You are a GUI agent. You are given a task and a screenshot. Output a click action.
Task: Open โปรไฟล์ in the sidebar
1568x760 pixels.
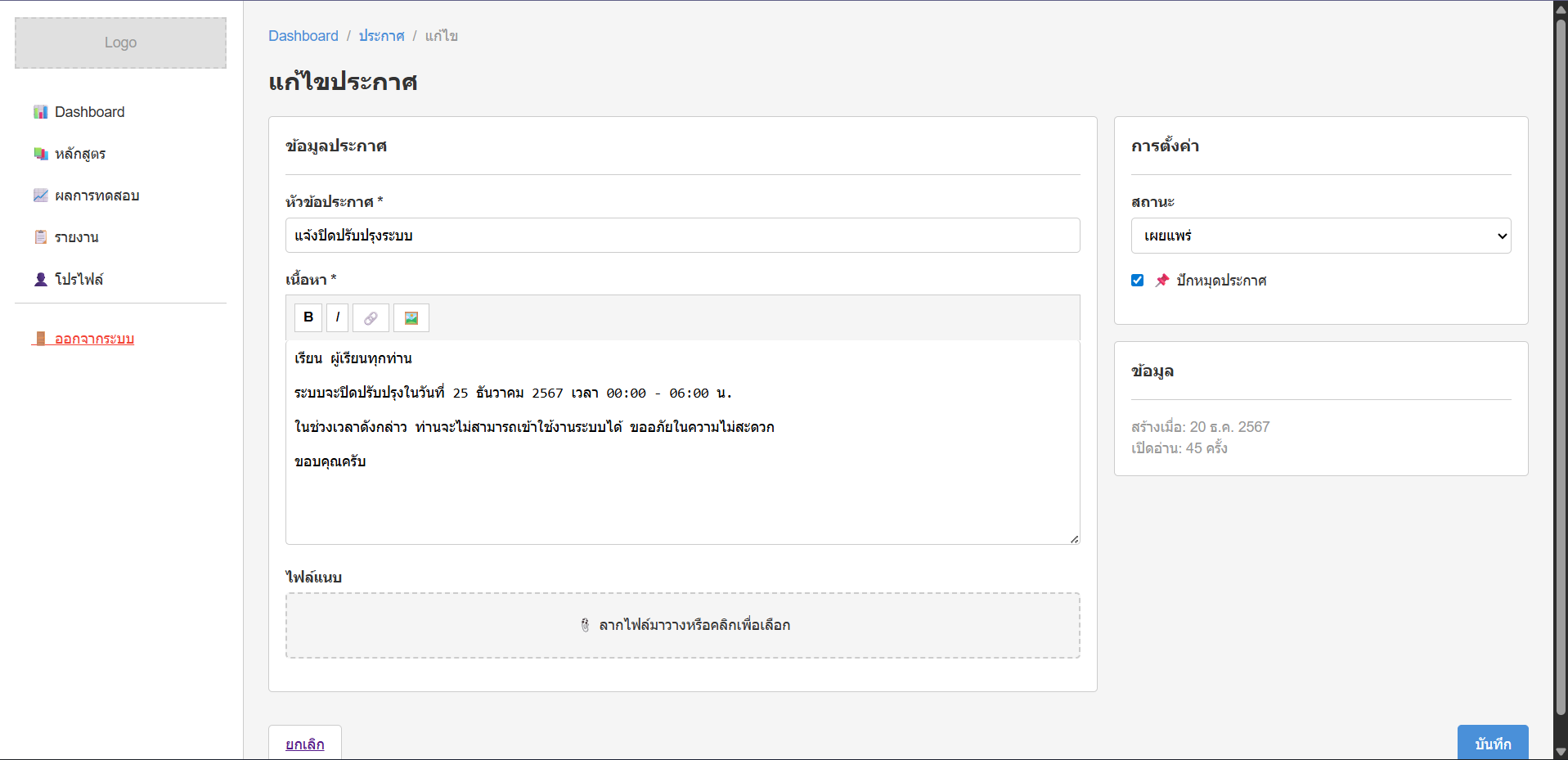79,279
